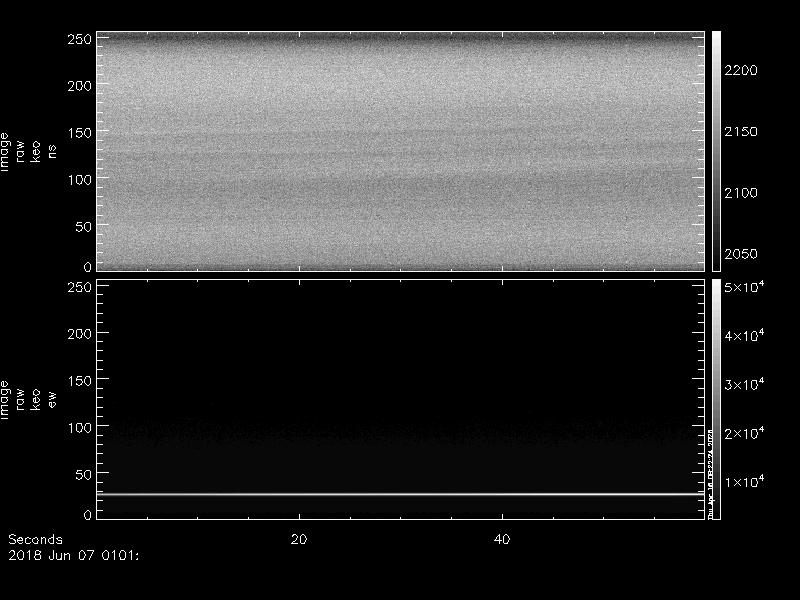Select the 2050 colorbar label
Image resolution: width=800 pixels, height=600 pixels.
pyautogui.click(x=743, y=254)
